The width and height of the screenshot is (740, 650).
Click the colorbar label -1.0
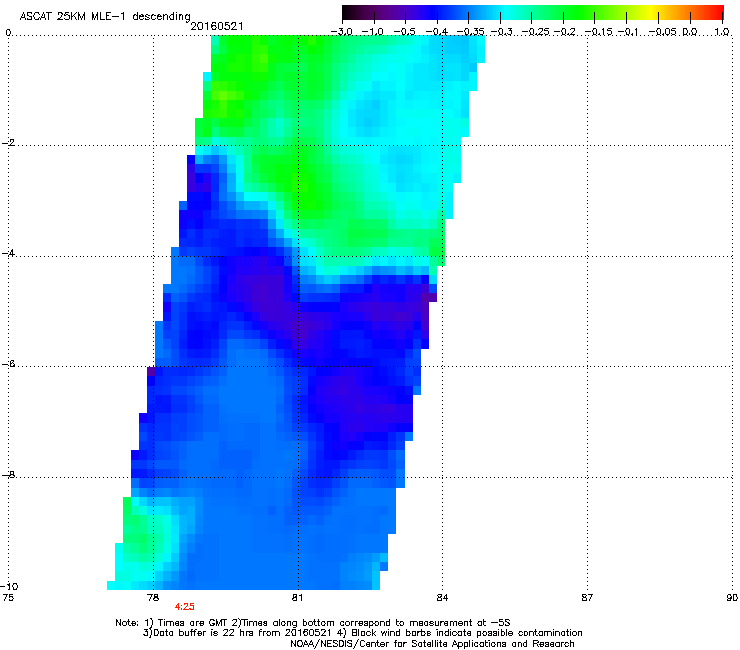pyautogui.click(x=373, y=32)
